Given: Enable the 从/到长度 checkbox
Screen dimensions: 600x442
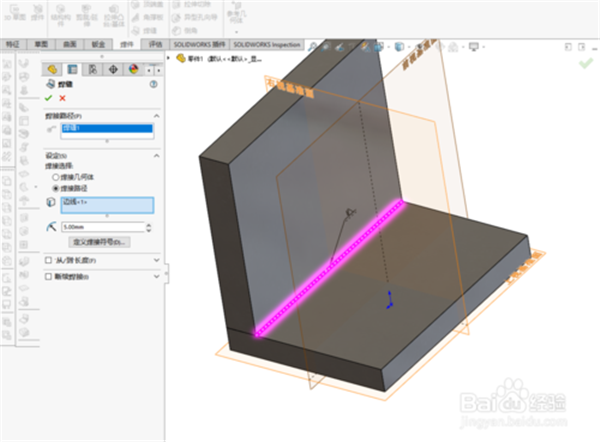Looking at the screenshot, I should click(x=50, y=260).
